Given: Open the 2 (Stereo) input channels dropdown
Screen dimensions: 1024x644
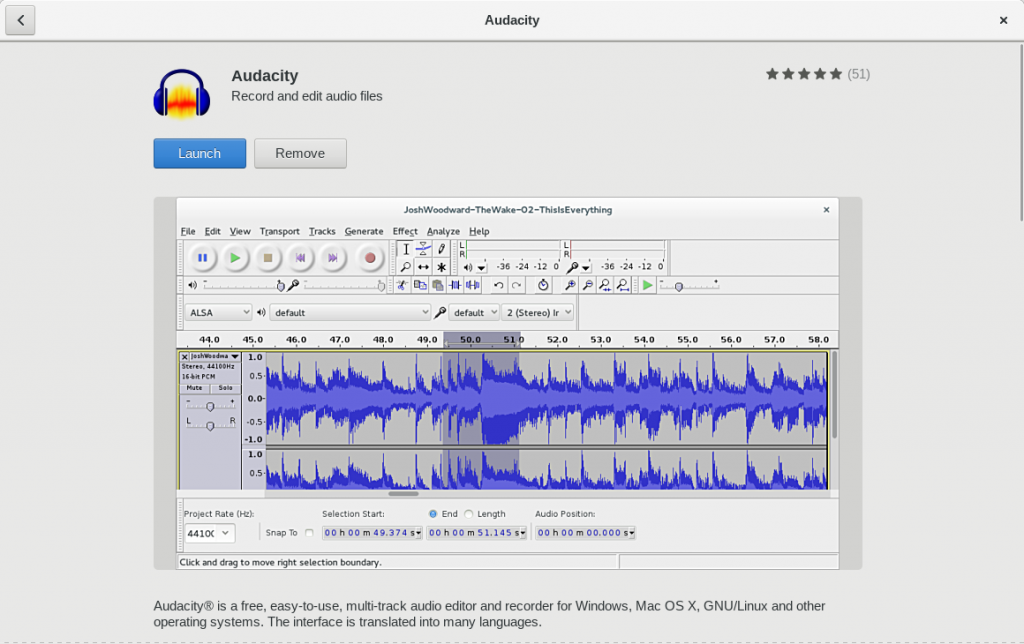Looking at the screenshot, I should pyautogui.click(x=538, y=312).
